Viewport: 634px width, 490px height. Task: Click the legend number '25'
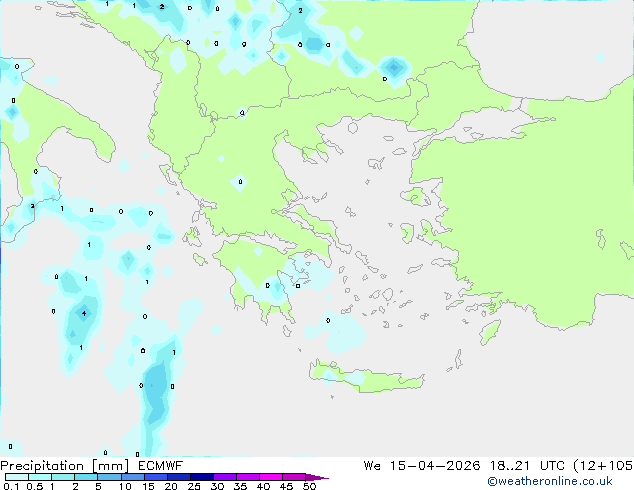(194, 486)
